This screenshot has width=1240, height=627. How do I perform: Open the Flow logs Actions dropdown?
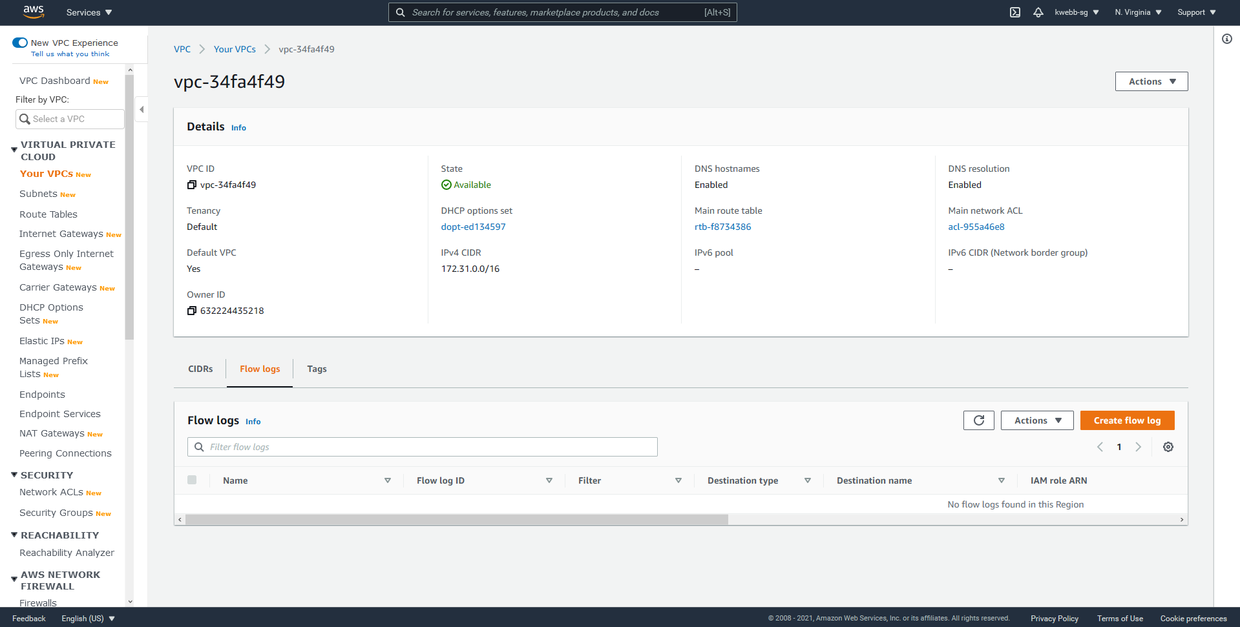pos(1037,421)
